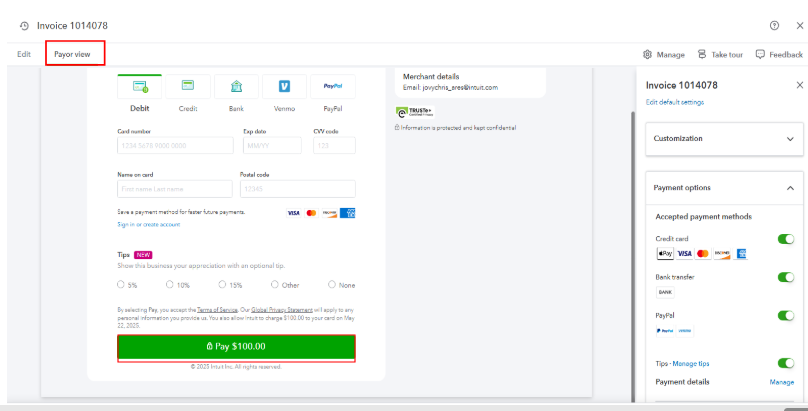
Task: Open the Global Privacy Statement link
Action: 282,310
